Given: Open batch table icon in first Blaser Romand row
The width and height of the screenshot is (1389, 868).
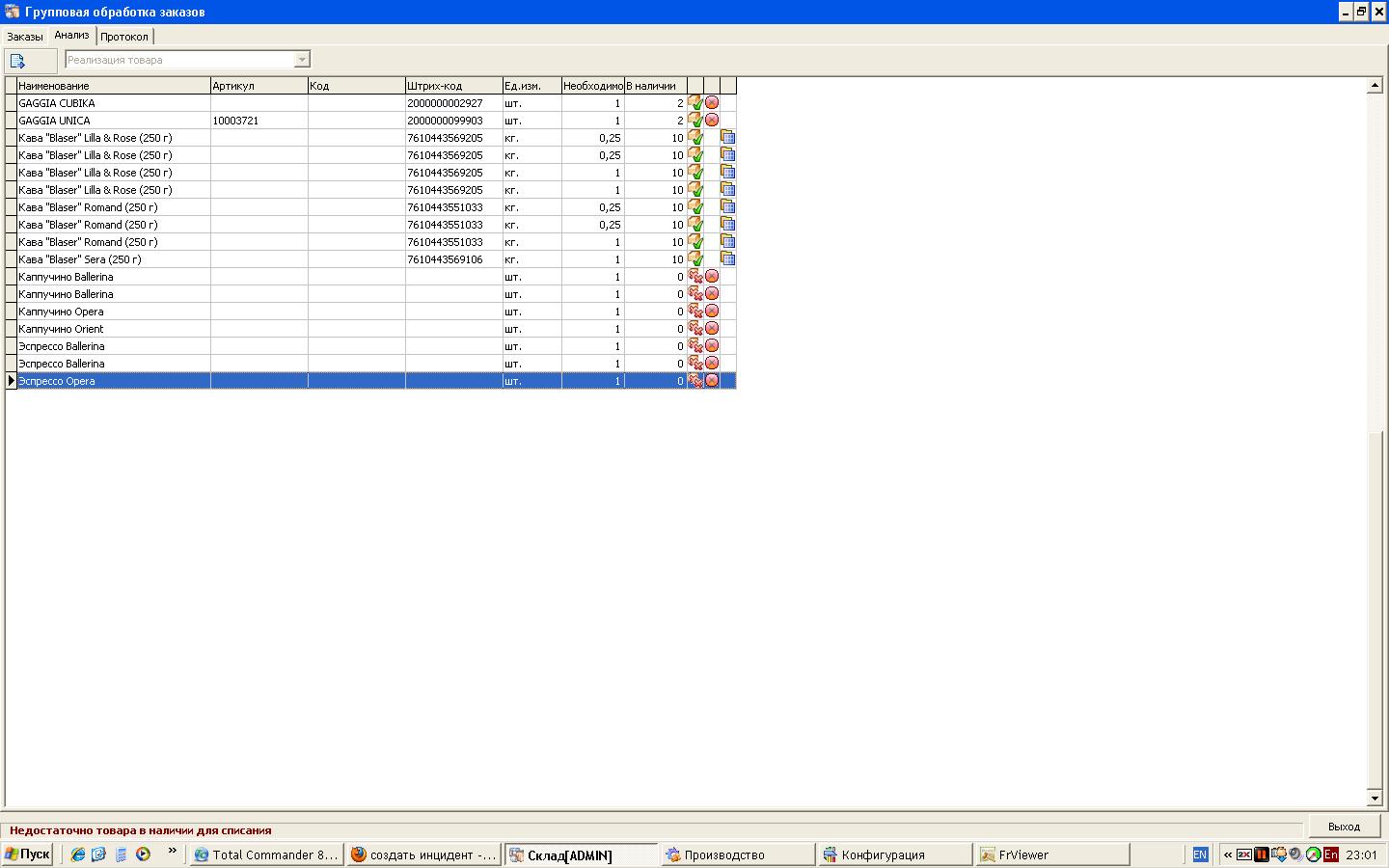Looking at the screenshot, I should coord(728,207).
